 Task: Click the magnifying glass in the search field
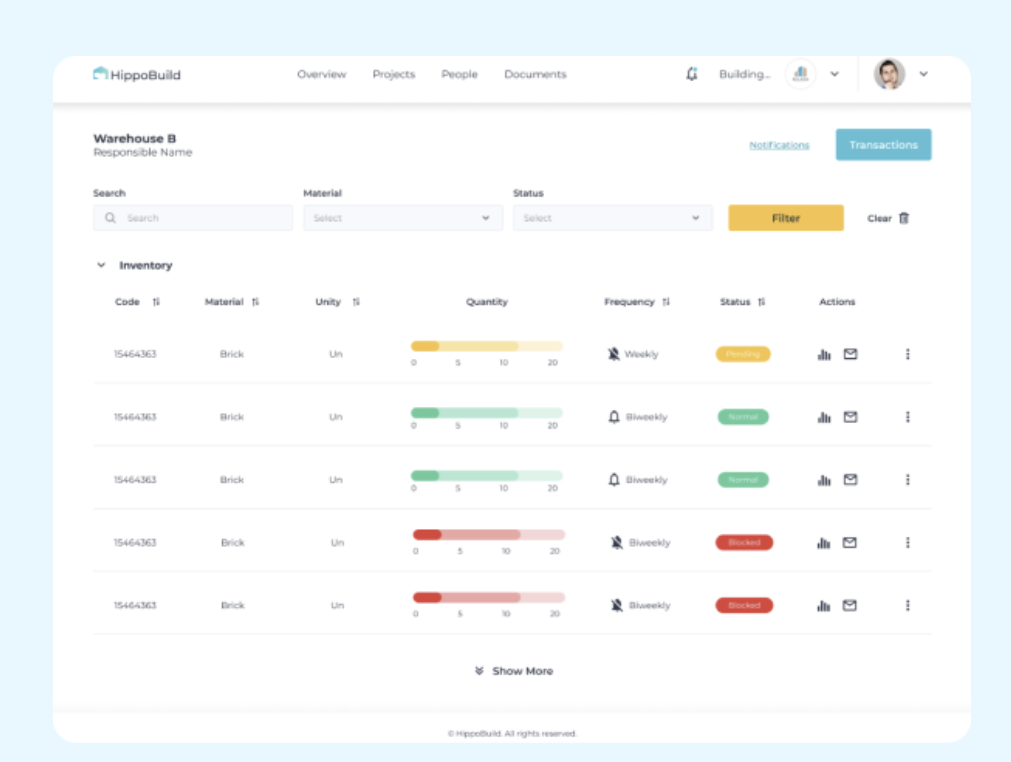click(x=109, y=217)
